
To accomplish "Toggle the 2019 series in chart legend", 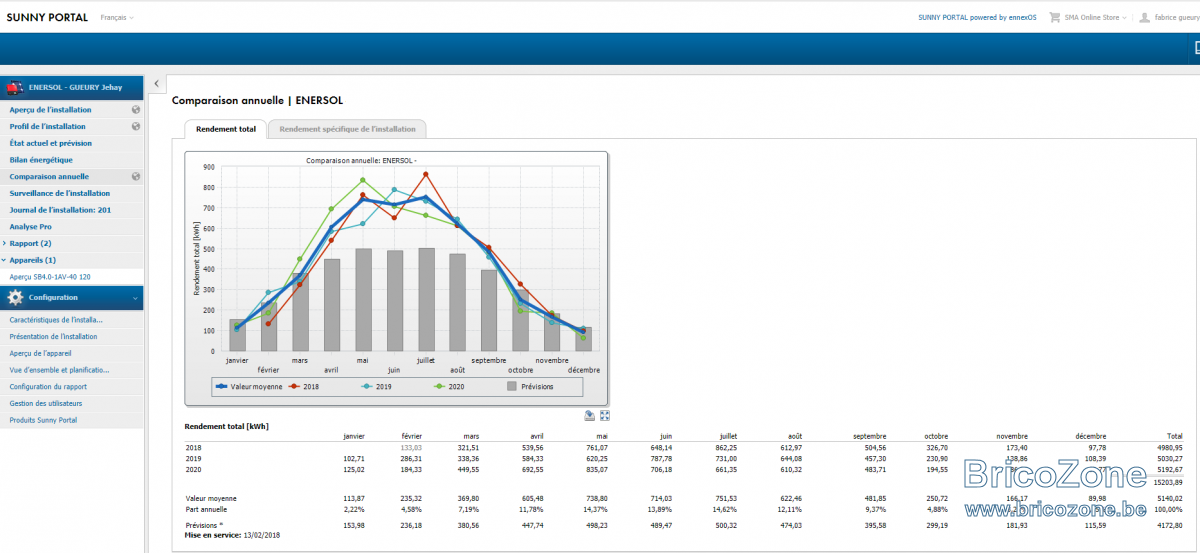I will pyautogui.click(x=378, y=385).
